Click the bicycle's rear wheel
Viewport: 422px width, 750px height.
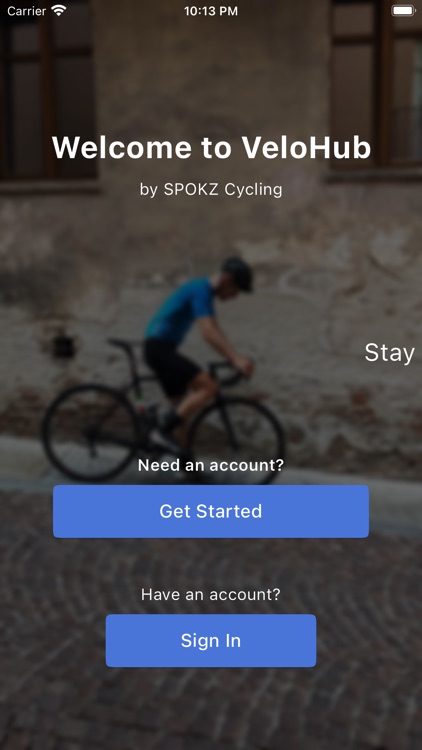pos(91,433)
